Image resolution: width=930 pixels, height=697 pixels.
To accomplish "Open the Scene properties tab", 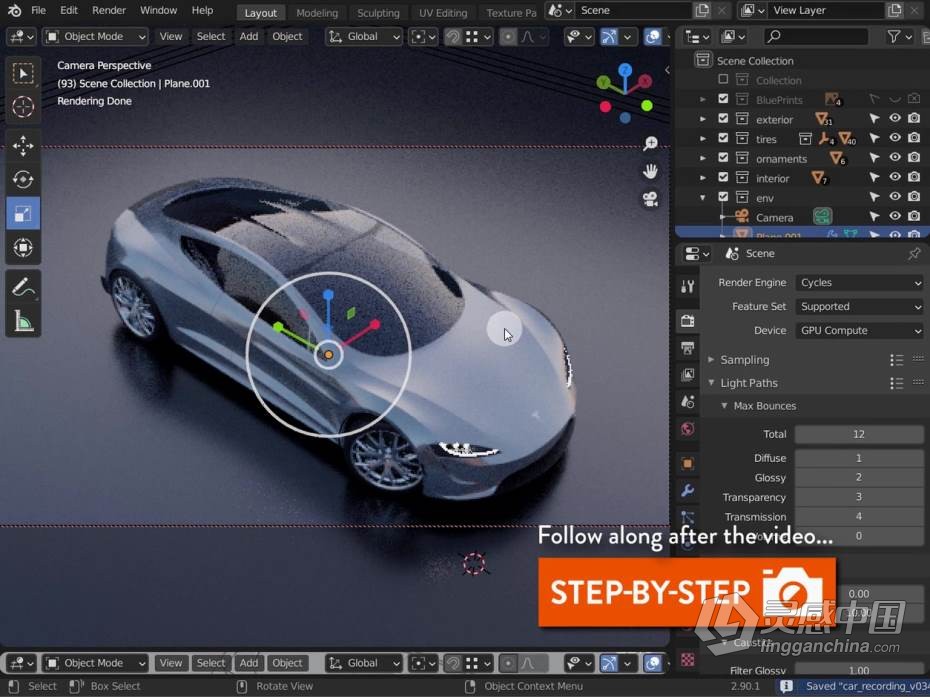I will tap(687, 402).
